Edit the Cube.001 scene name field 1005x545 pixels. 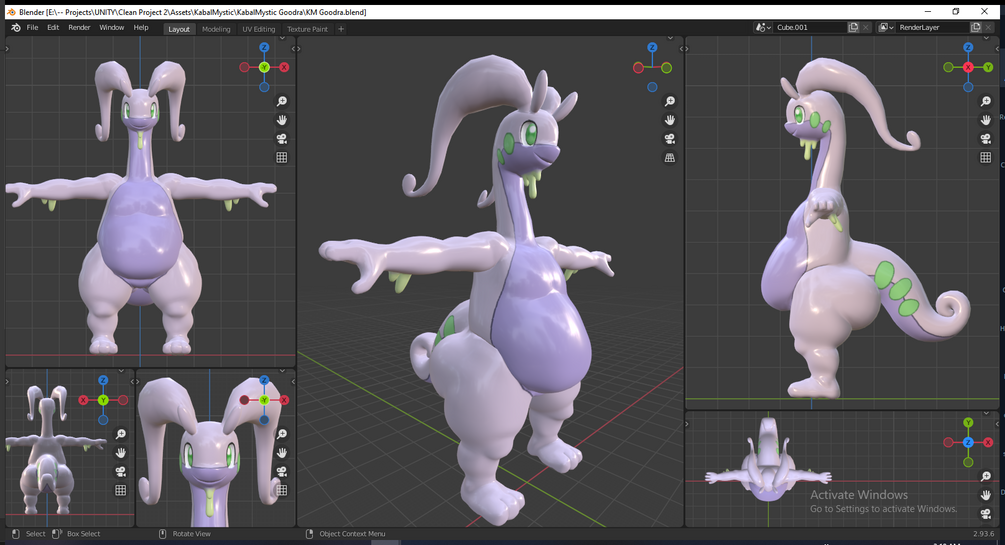810,28
